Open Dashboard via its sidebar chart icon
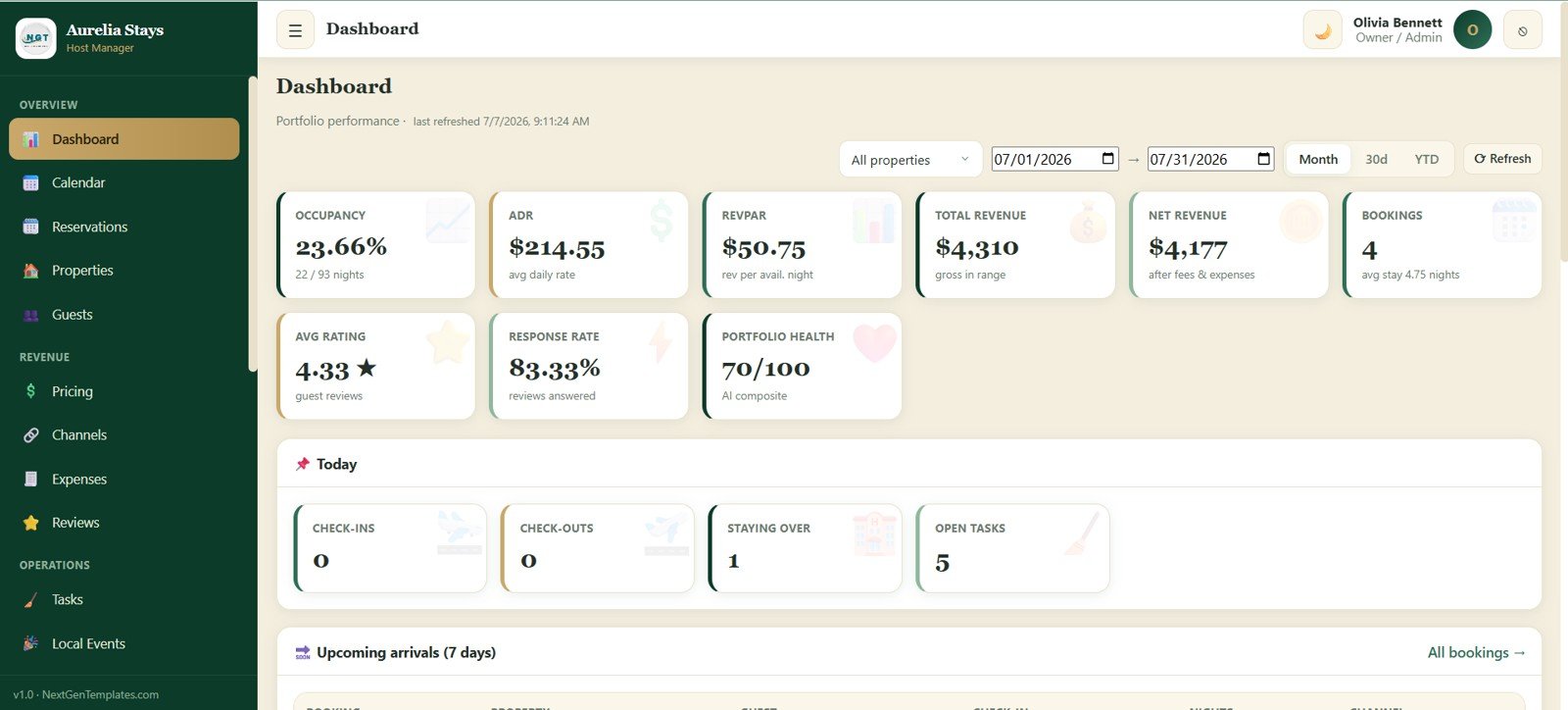 point(31,139)
